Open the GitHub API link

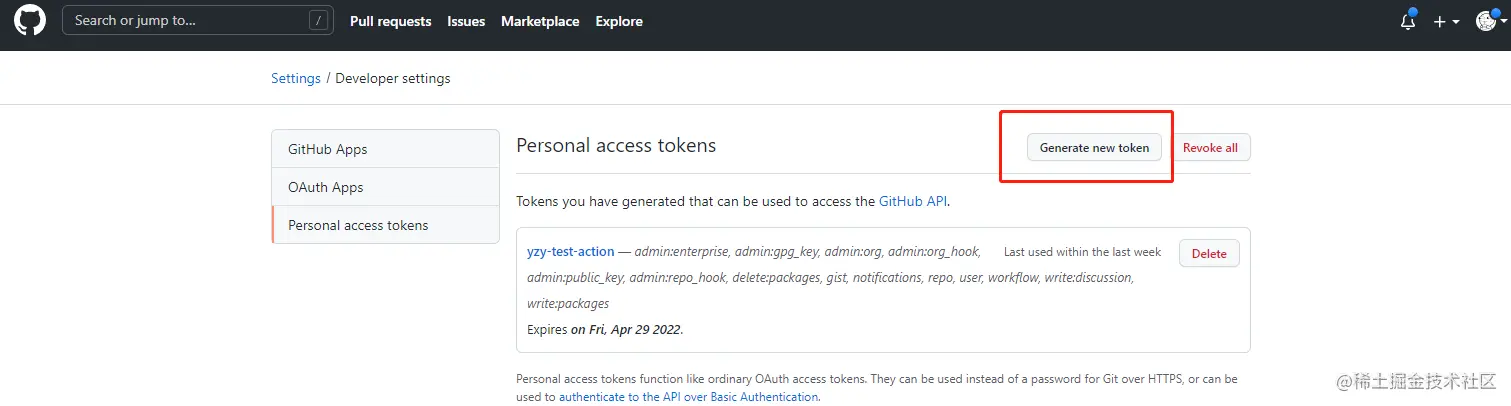912,201
